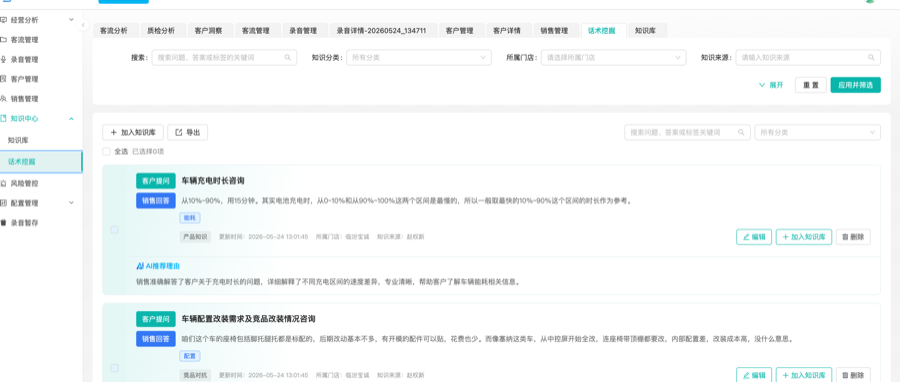
Task: Tick the 全选 checkbox
Action: 106,151
